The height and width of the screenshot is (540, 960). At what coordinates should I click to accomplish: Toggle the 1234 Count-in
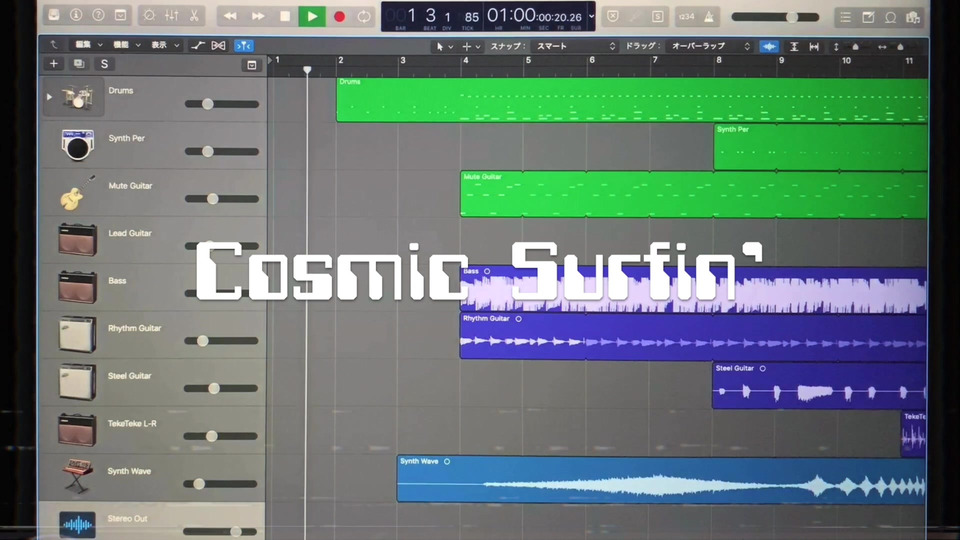(x=687, y=17)
